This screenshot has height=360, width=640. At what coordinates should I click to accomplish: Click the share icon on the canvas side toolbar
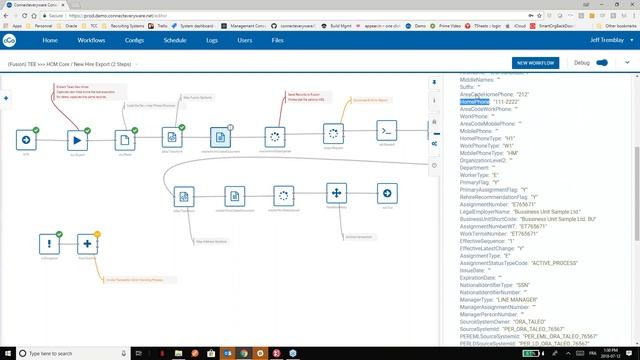[434, 144]
